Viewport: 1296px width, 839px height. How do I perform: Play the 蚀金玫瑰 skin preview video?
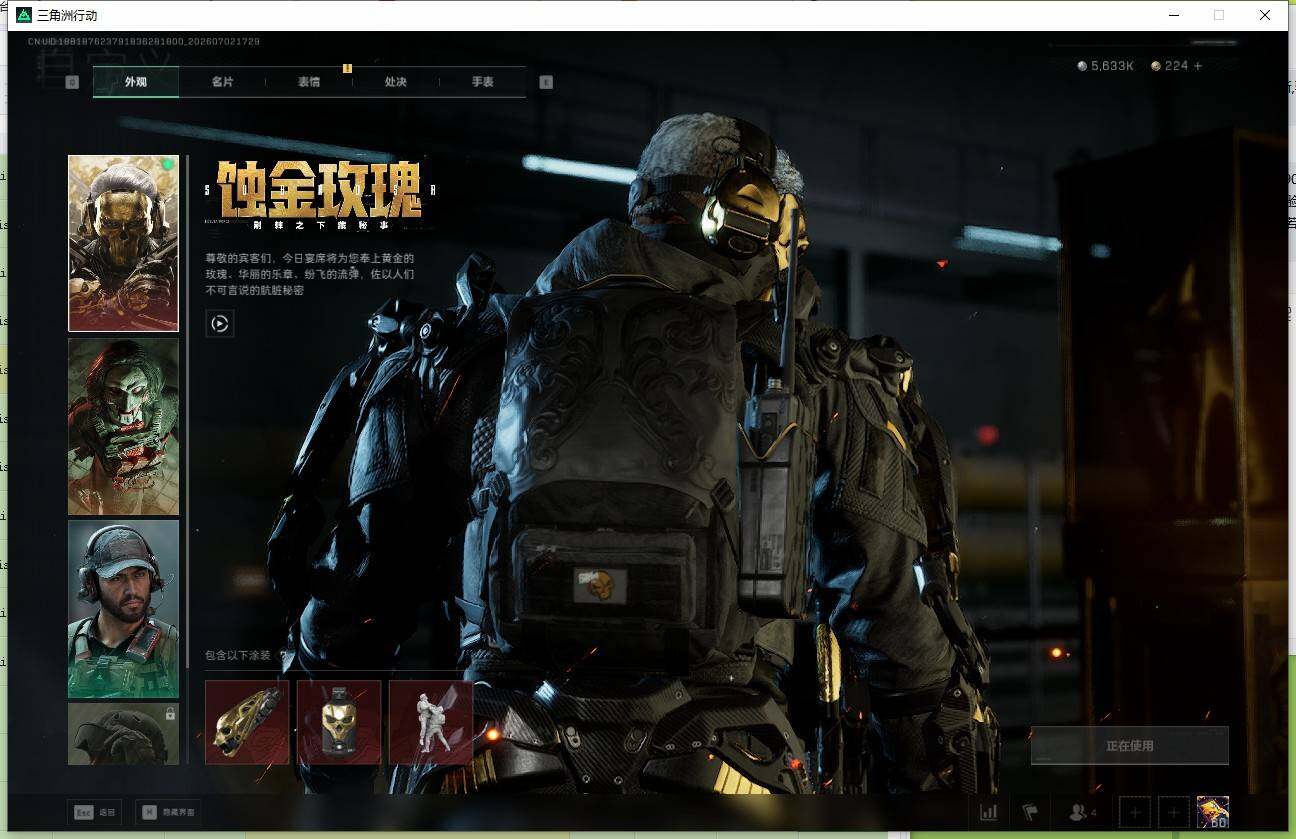click(x=220, y=323)
